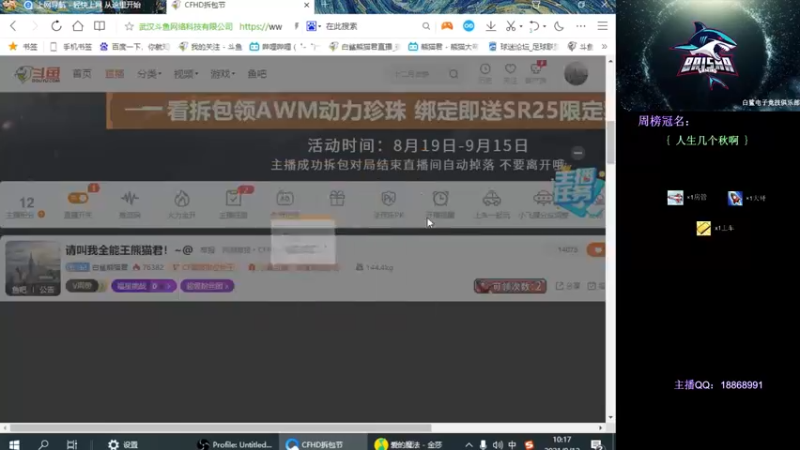Click the orange heart follow button in room header

pyautogui.click(x=596, y=250)
